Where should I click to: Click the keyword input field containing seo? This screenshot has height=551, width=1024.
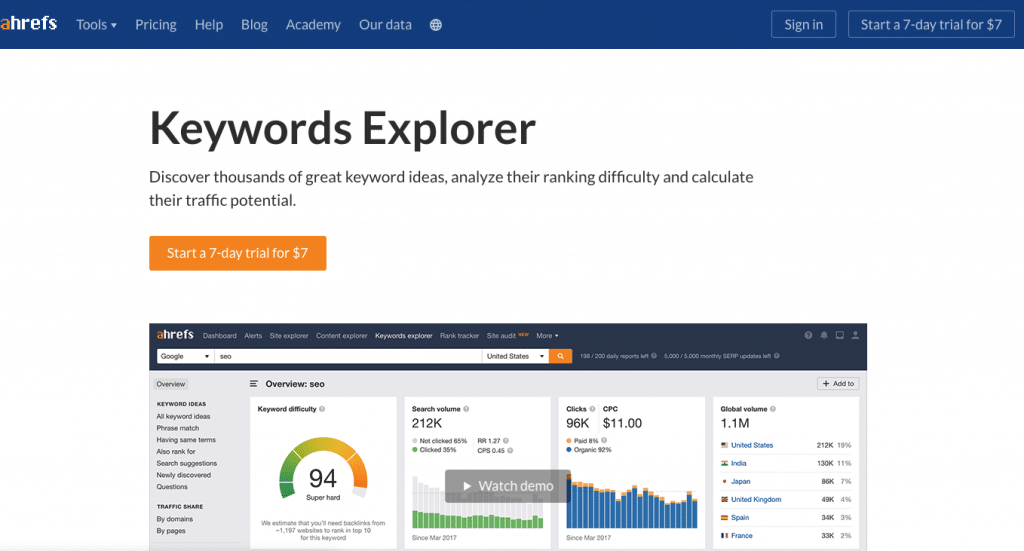(348, 356)
